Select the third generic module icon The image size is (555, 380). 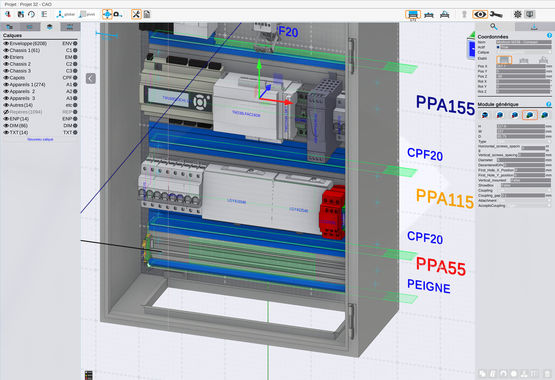515,115
